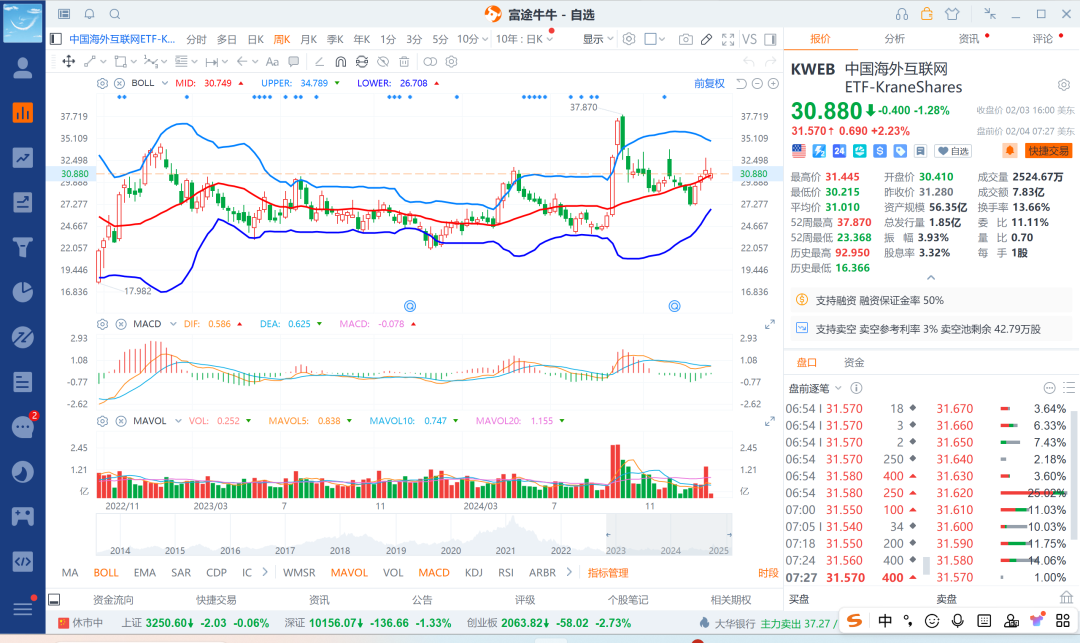Open the messages chat icon with badge

(x=23, y=427)
